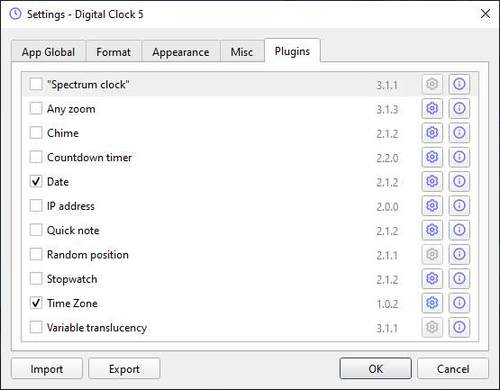Show info about Spectrum clock plugin
Screen dimensions: 500x390
coord(459,84)
